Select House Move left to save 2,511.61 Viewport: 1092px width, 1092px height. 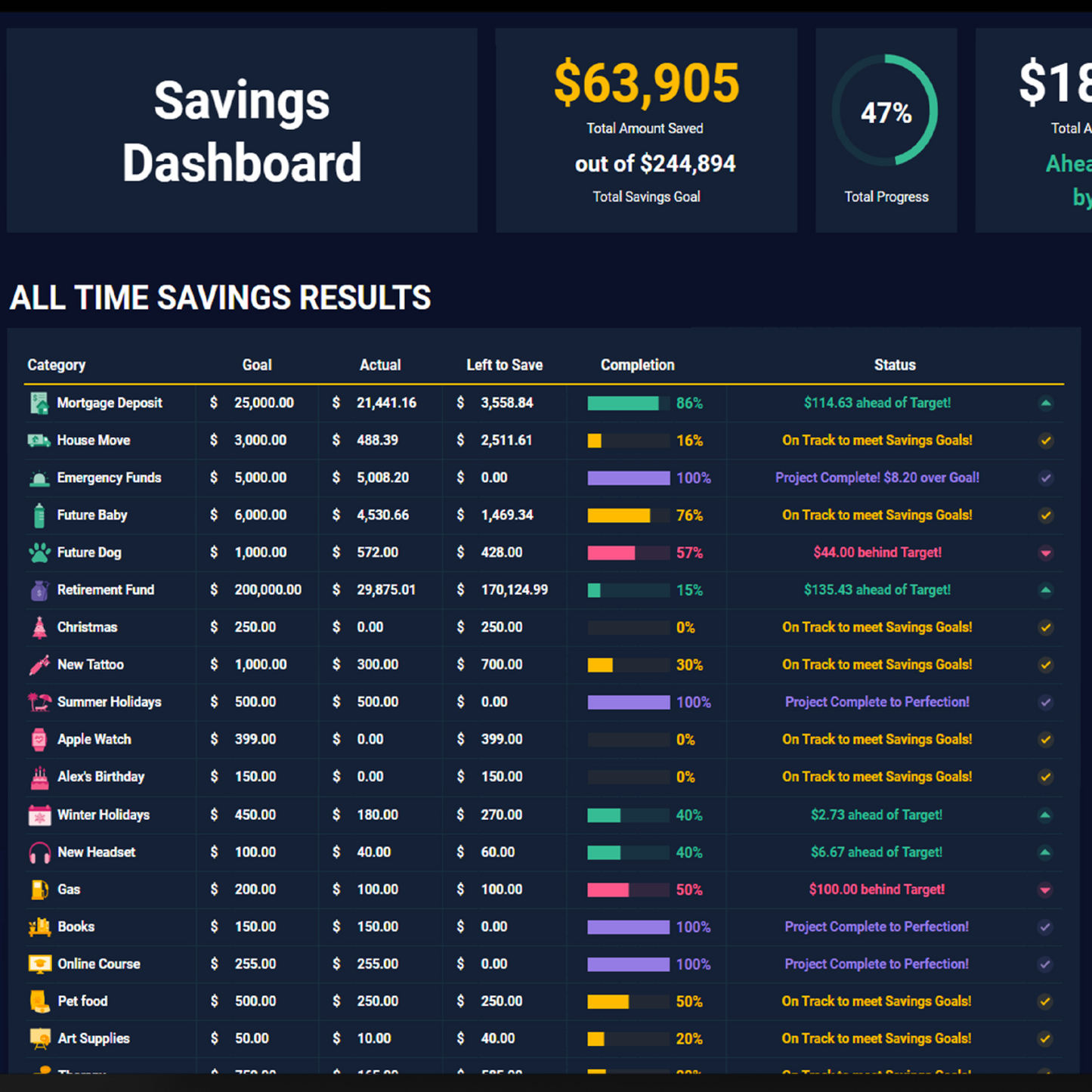click(x=505, y=441)
